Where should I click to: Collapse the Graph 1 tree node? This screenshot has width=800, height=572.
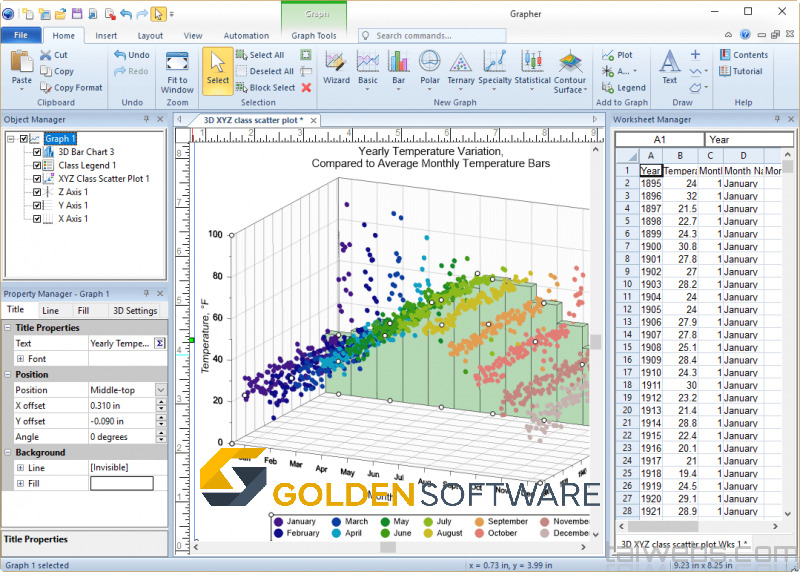[11, 139]
